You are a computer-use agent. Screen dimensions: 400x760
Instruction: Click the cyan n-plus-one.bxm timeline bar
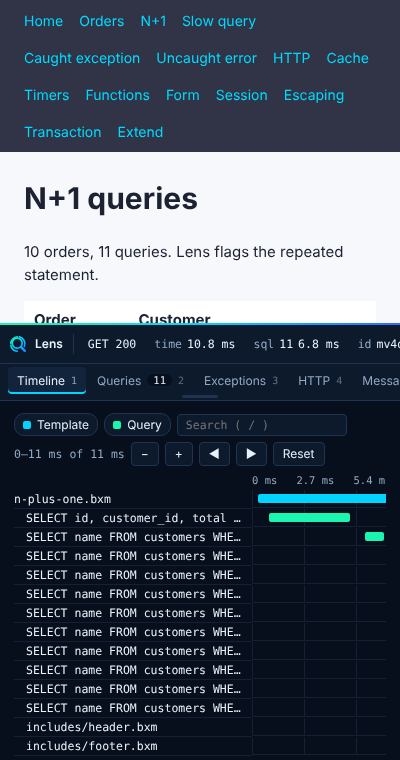[322, 499]
